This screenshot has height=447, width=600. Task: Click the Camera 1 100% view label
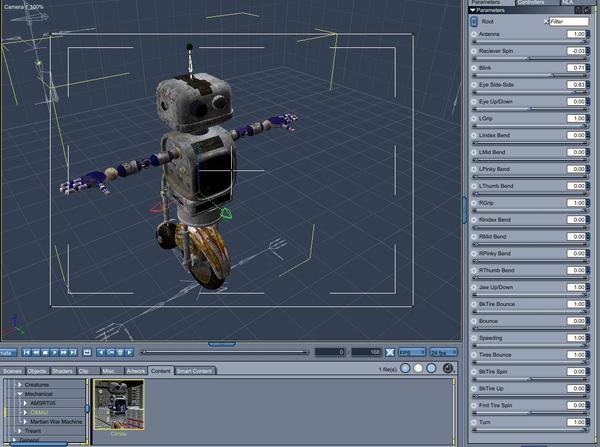[24, 7]
